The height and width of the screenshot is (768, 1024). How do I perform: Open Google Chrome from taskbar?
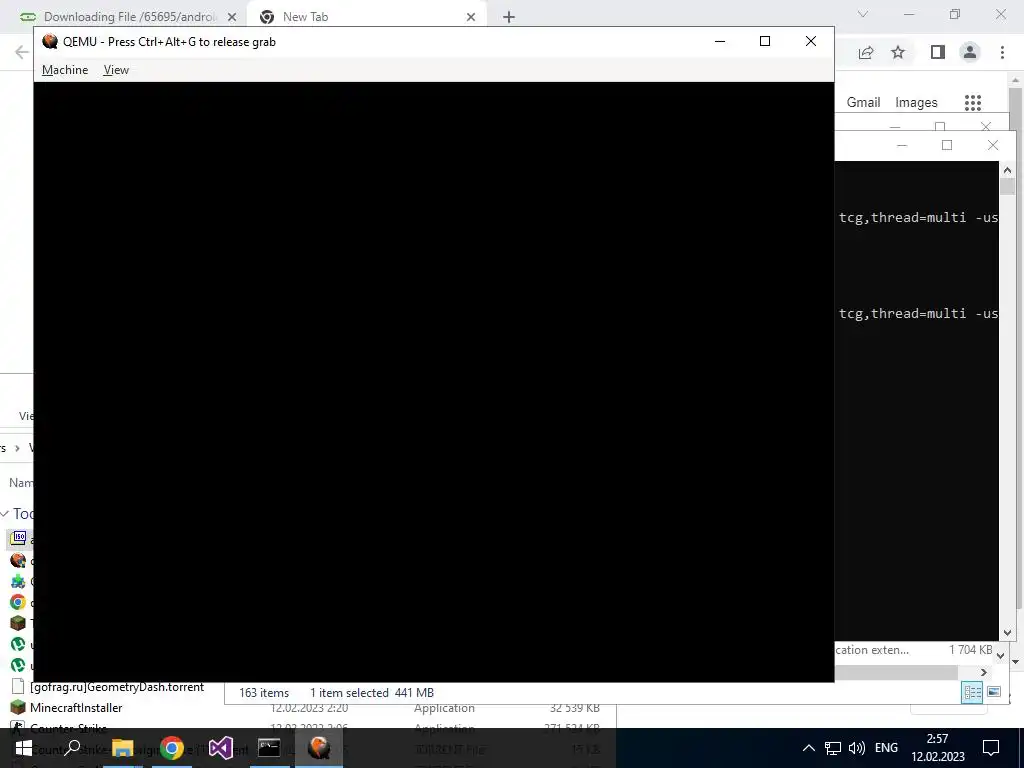(172, 748)
